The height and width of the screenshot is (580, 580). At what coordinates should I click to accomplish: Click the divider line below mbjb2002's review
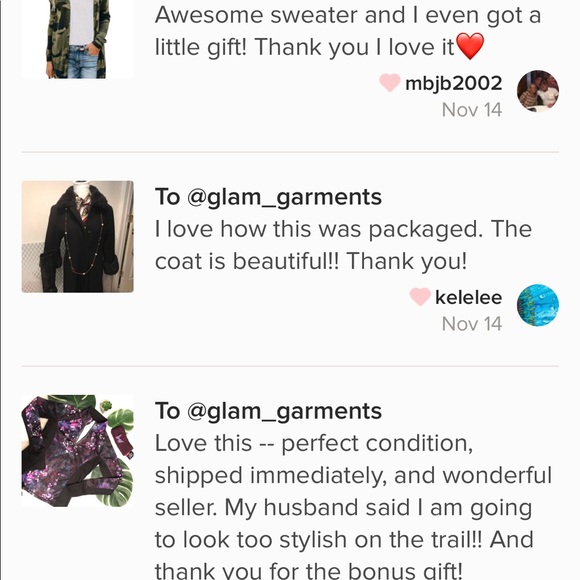(x=290, y=152)
